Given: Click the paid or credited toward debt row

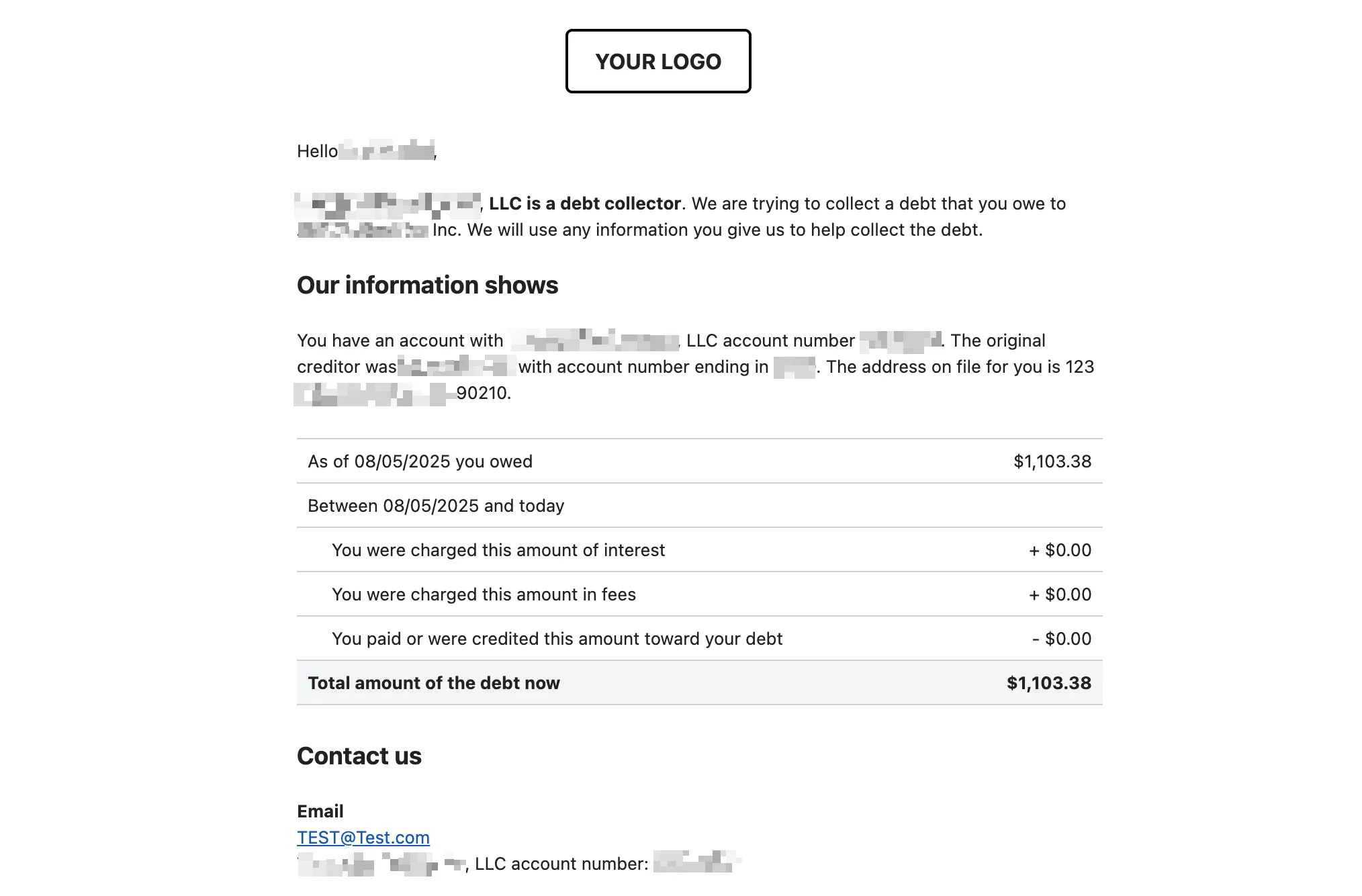Looking at the screenshot, I should pos(700,639).
